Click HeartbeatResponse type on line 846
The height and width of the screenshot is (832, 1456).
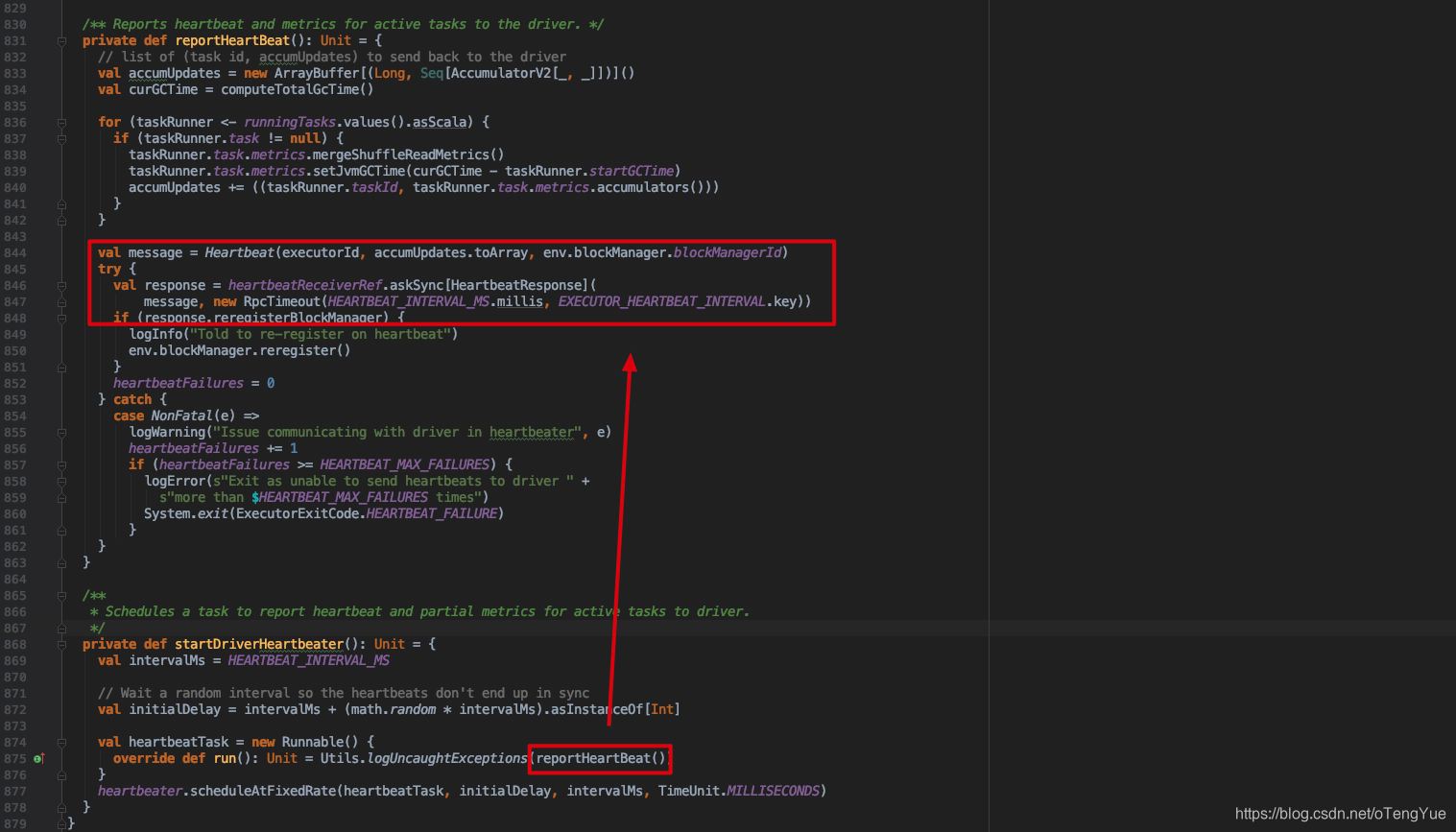click(516, 285)
